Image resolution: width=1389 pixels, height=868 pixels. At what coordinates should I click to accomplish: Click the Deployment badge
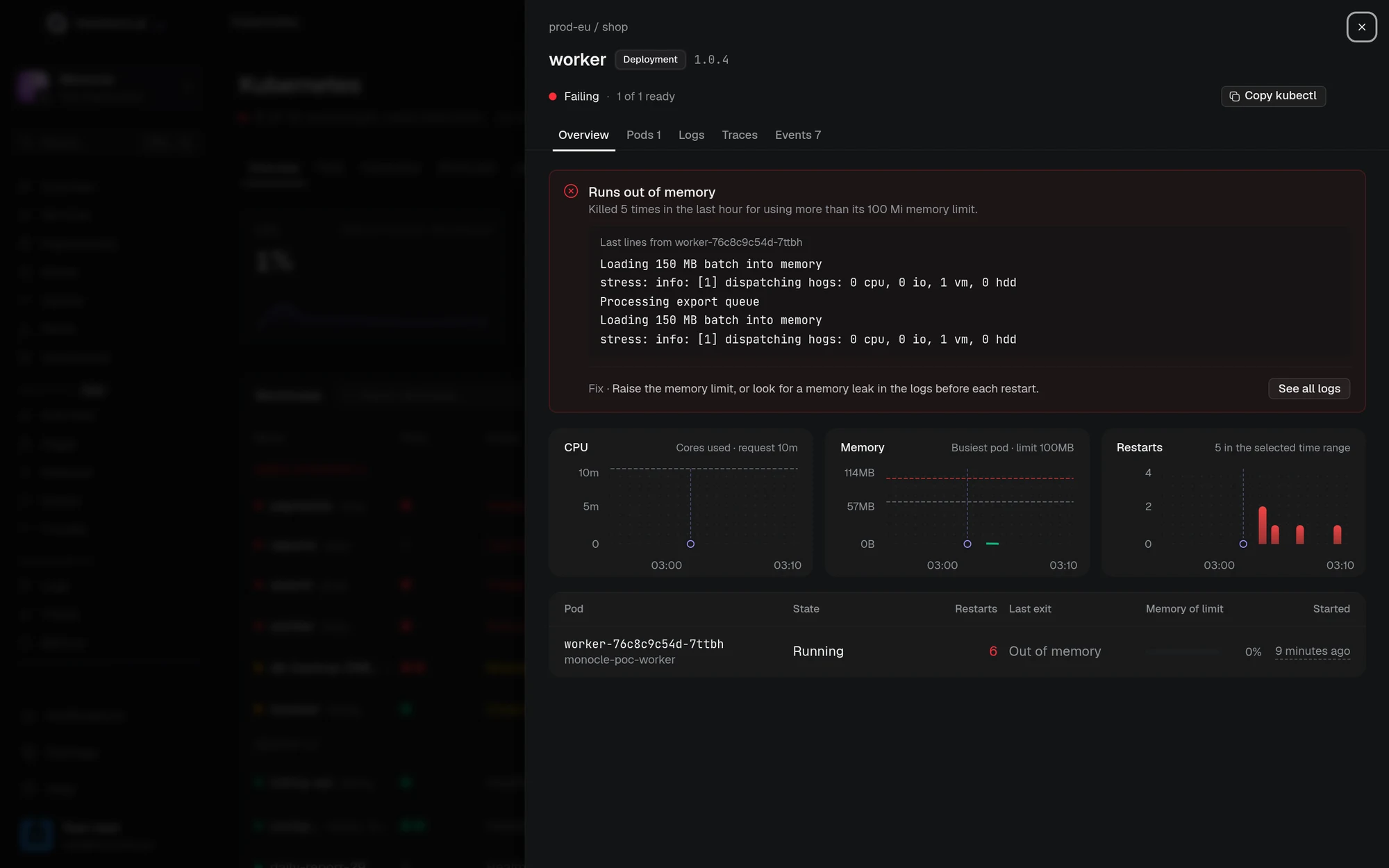coord(650,60)
